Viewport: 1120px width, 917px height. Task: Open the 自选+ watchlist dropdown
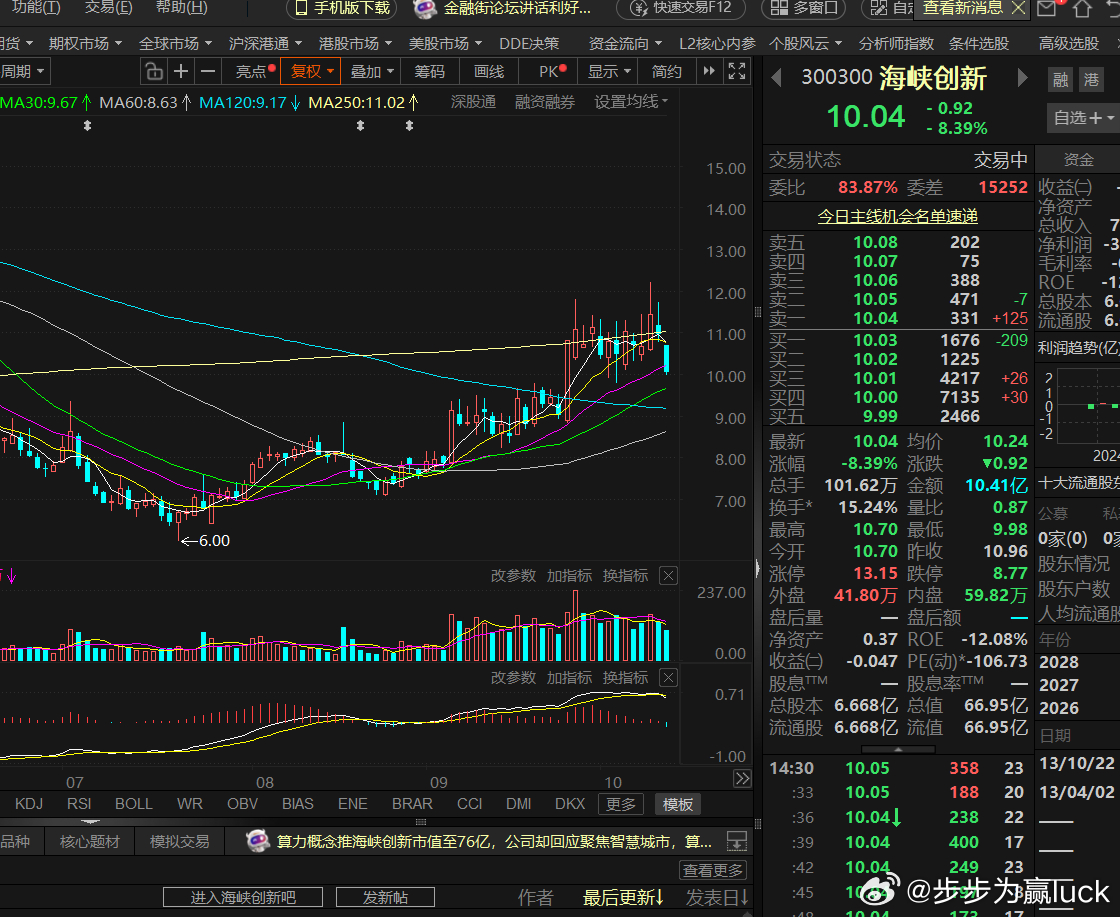click(1084, 118)
